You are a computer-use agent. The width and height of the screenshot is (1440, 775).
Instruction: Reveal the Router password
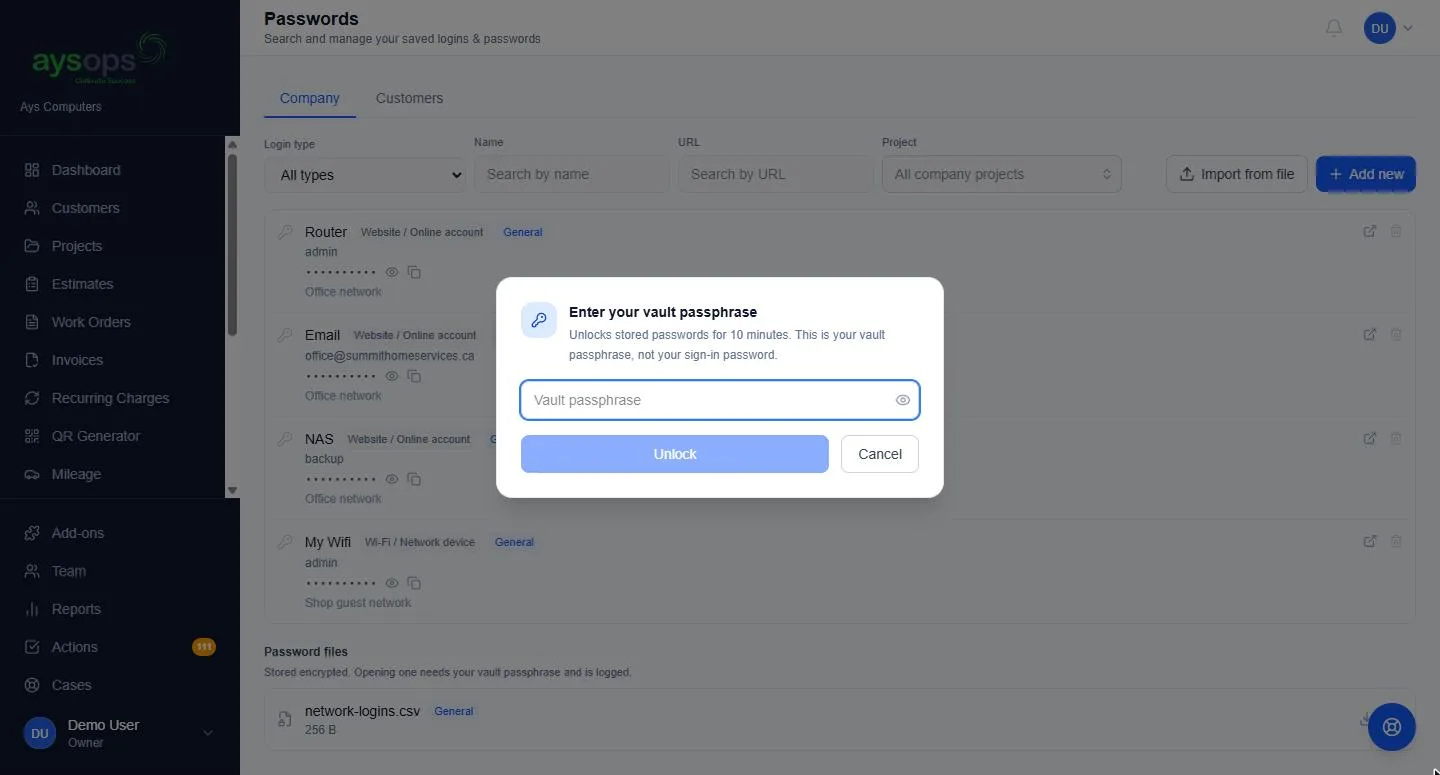(x=392, y=272)
